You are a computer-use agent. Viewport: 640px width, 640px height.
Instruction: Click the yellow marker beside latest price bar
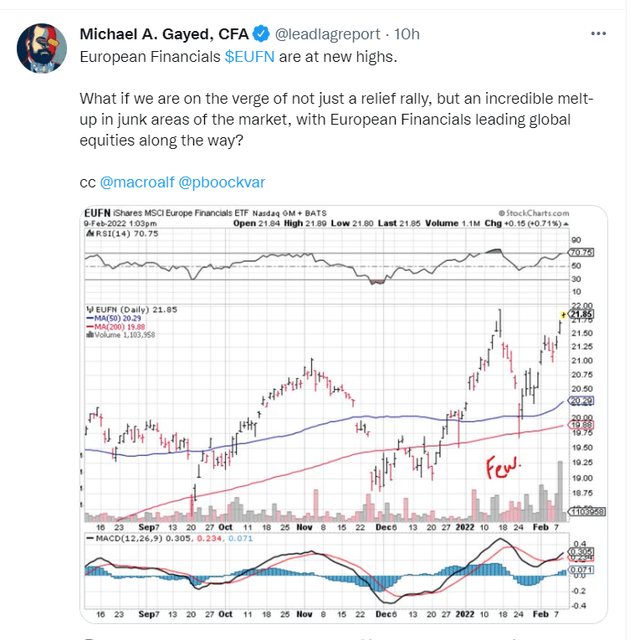(563, 315)
